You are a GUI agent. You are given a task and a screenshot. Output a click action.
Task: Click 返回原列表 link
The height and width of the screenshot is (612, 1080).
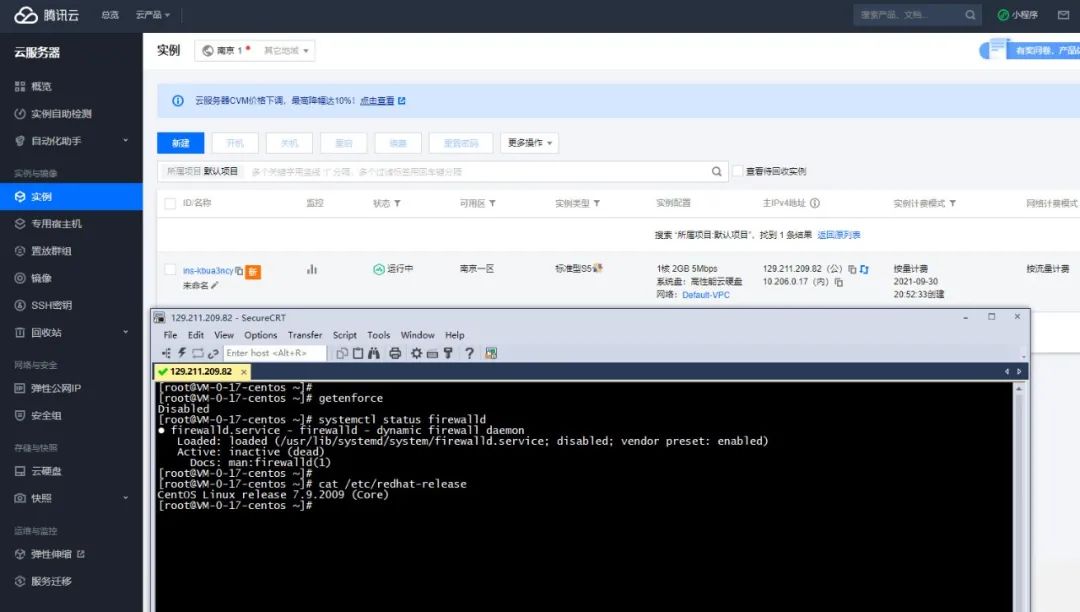(839, 235)
